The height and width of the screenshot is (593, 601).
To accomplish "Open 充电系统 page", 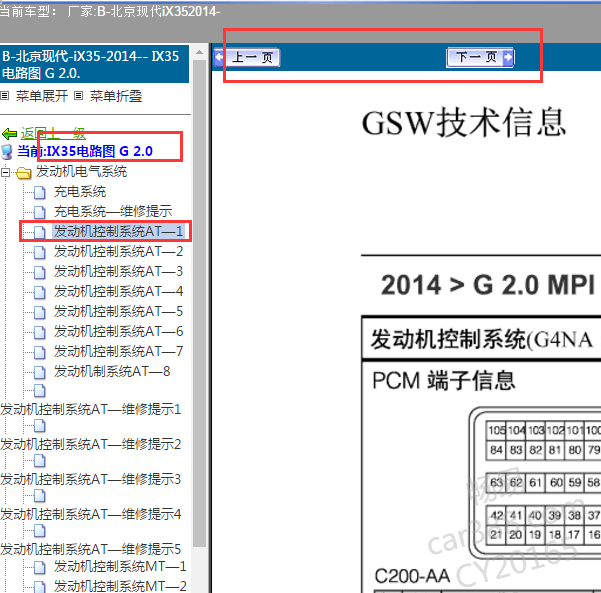I will 80,191.
